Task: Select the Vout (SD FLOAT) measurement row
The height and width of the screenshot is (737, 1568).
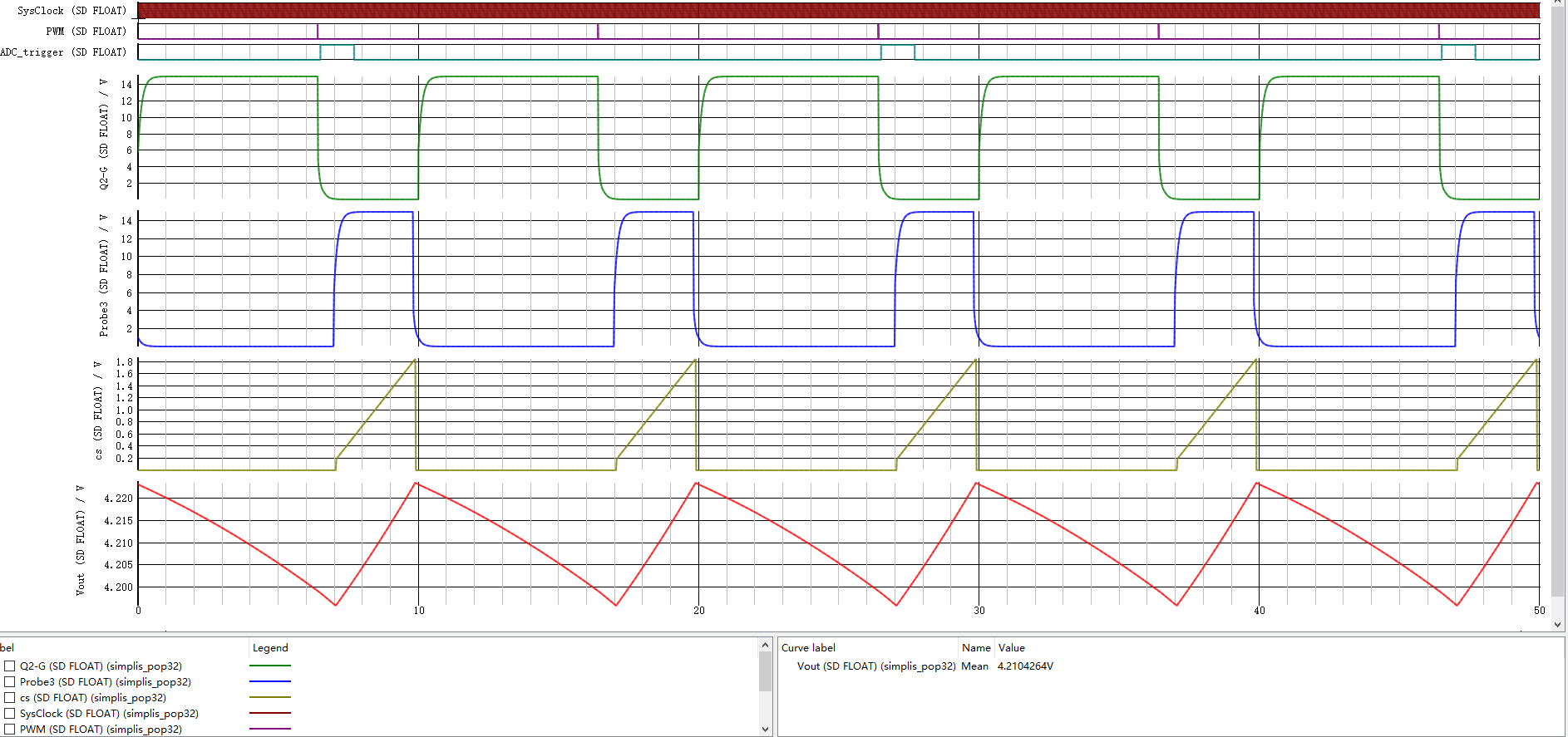Action: [1171, 666]
